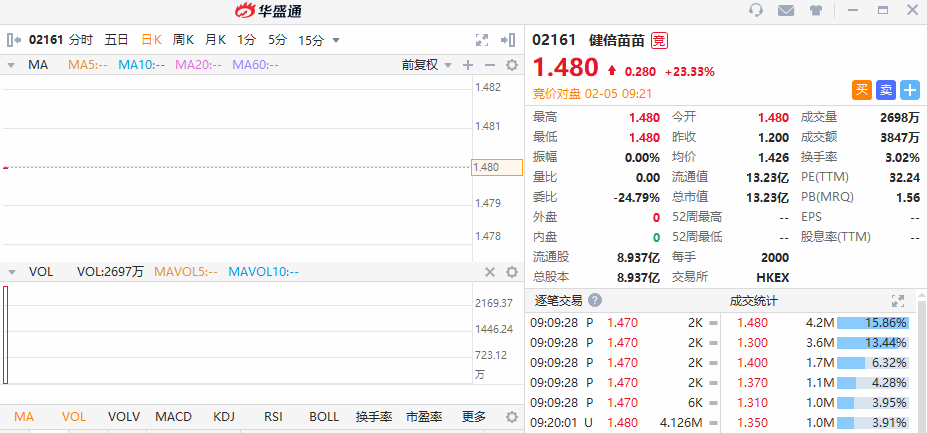Select 15分 chart period
This screenshot has height=433, width=927.
click(311, 40)
